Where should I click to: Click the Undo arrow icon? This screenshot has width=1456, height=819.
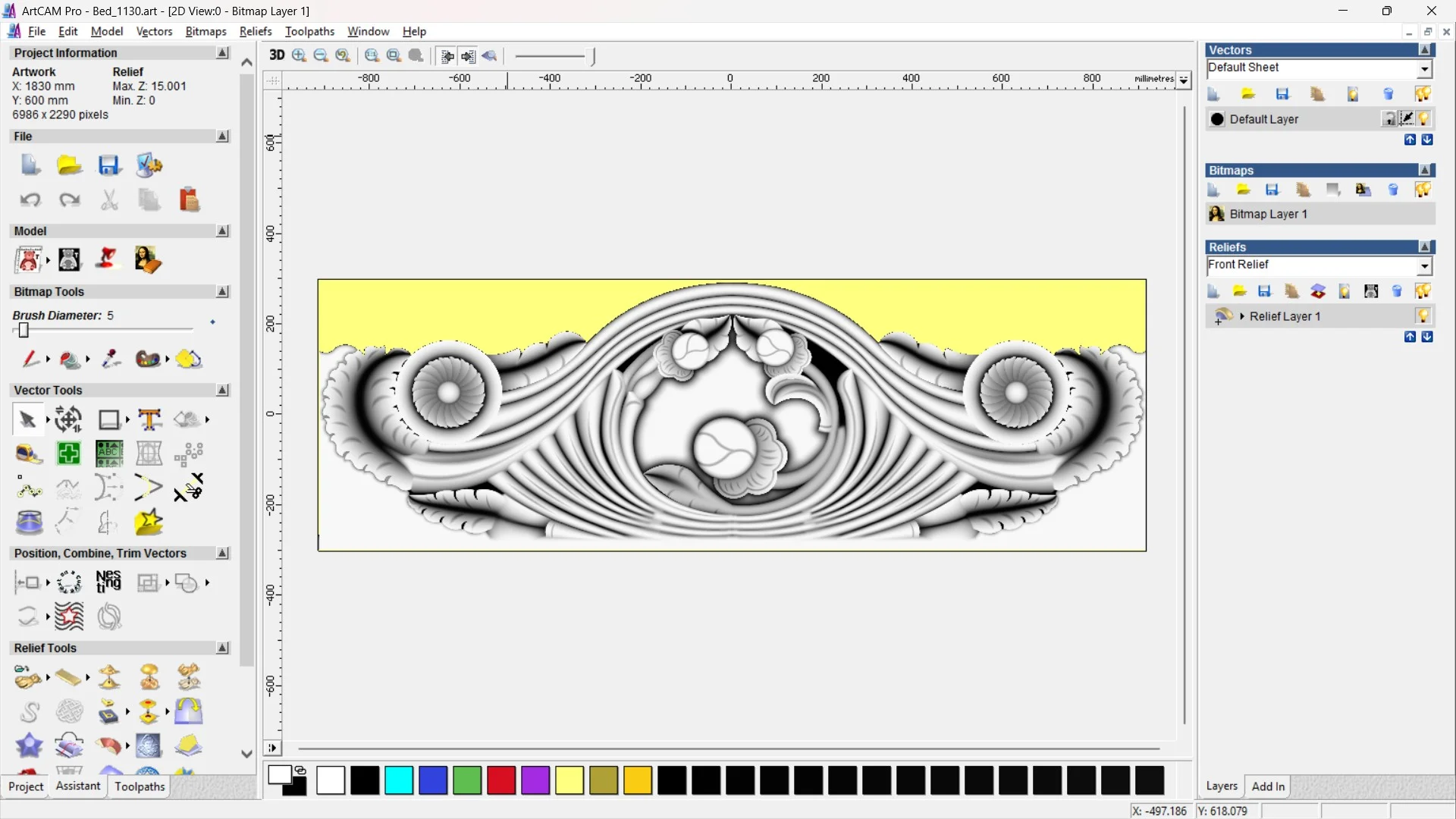click(x=30, y=200)
